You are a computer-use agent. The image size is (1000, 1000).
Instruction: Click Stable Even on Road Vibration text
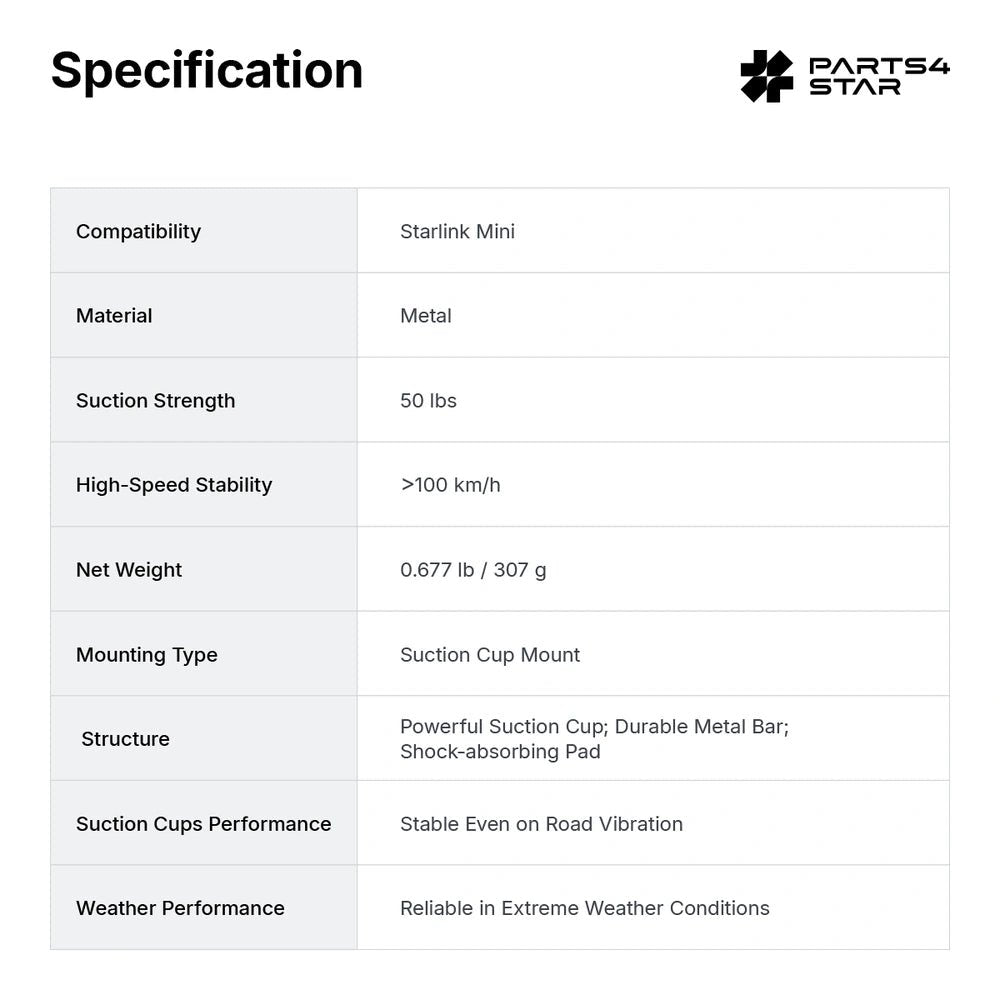click(541, 823)
